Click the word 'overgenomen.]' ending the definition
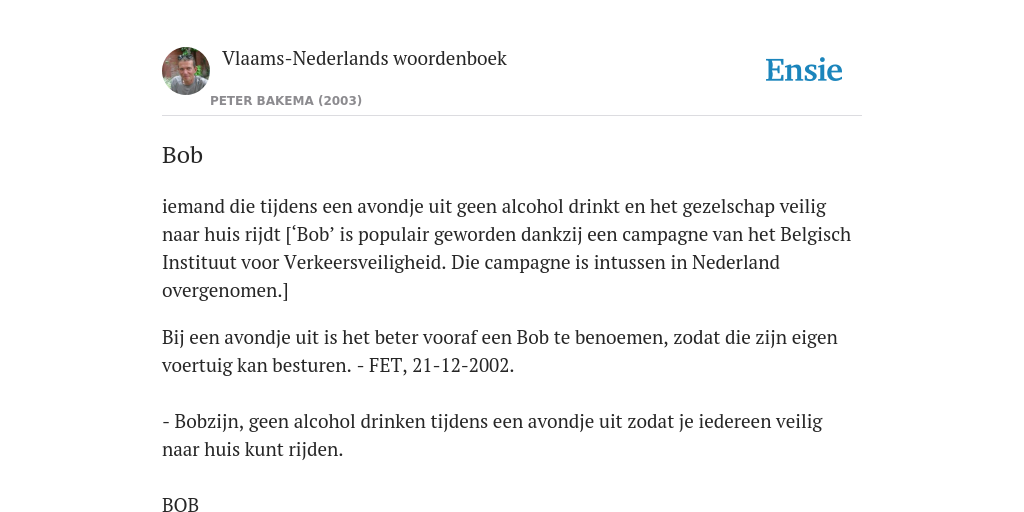This screenshot has height=512, width=1024. coord(225,291)
